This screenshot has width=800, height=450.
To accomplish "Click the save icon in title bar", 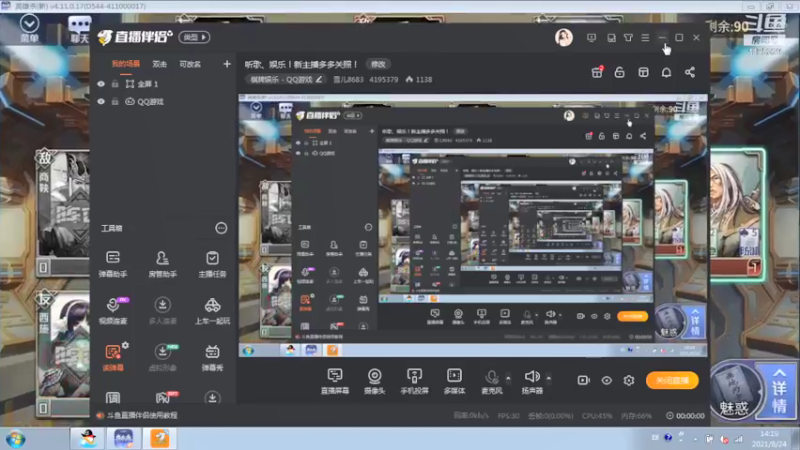I will tap(611, 37).
